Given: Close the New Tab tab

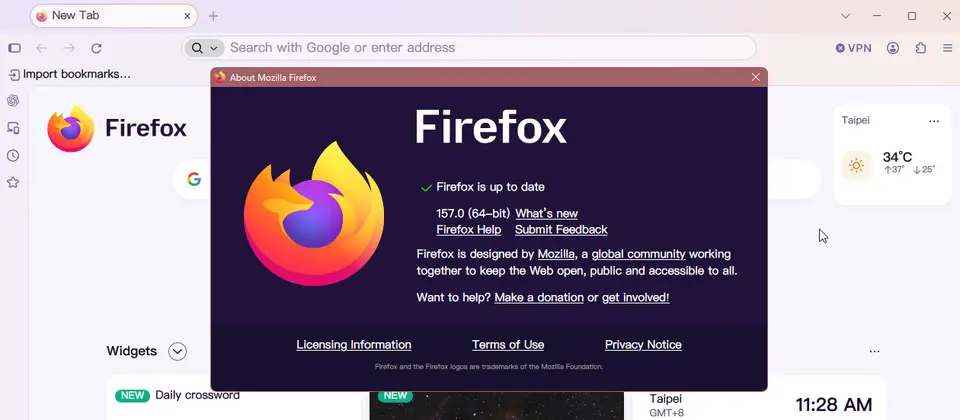Looking at the screenshot, I should click(187, 16).
